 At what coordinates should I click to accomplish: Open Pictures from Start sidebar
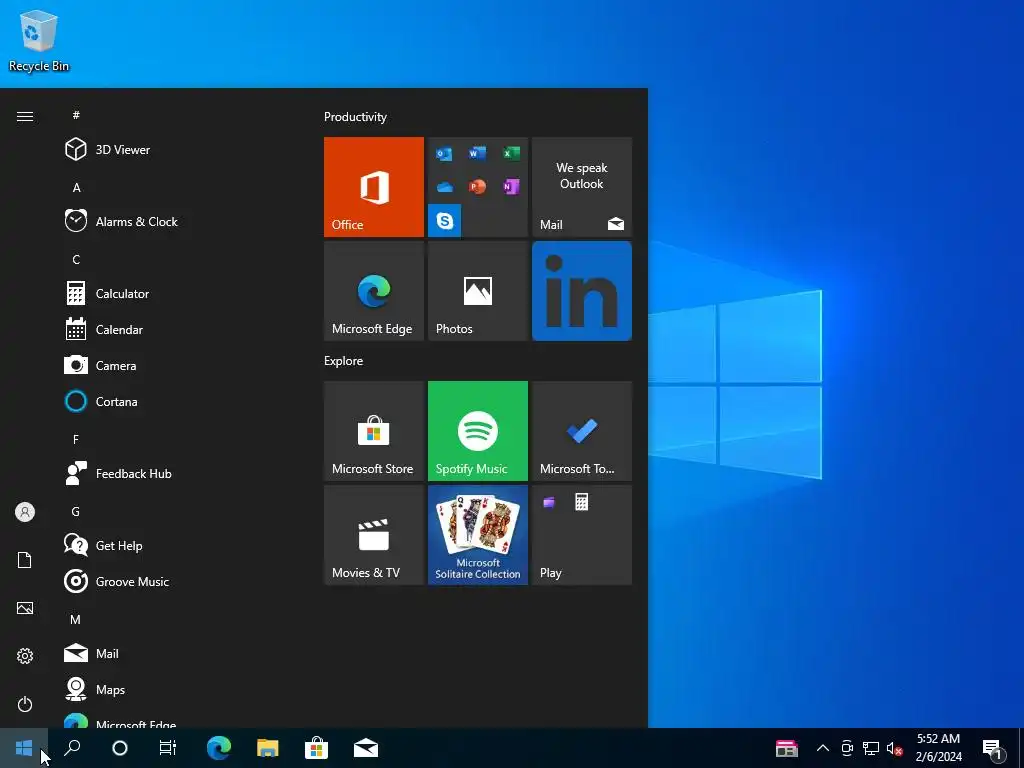coord(25,608)
